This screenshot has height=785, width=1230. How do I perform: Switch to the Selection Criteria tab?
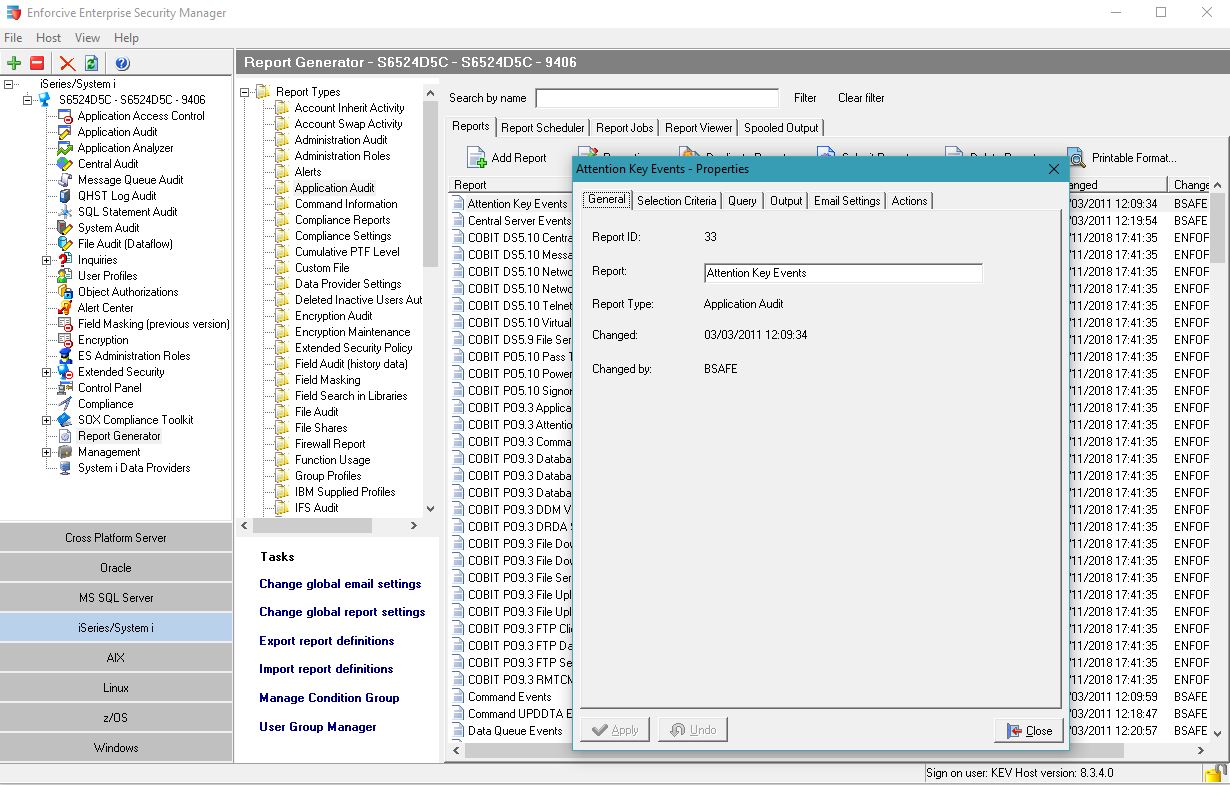click(676, 201)
